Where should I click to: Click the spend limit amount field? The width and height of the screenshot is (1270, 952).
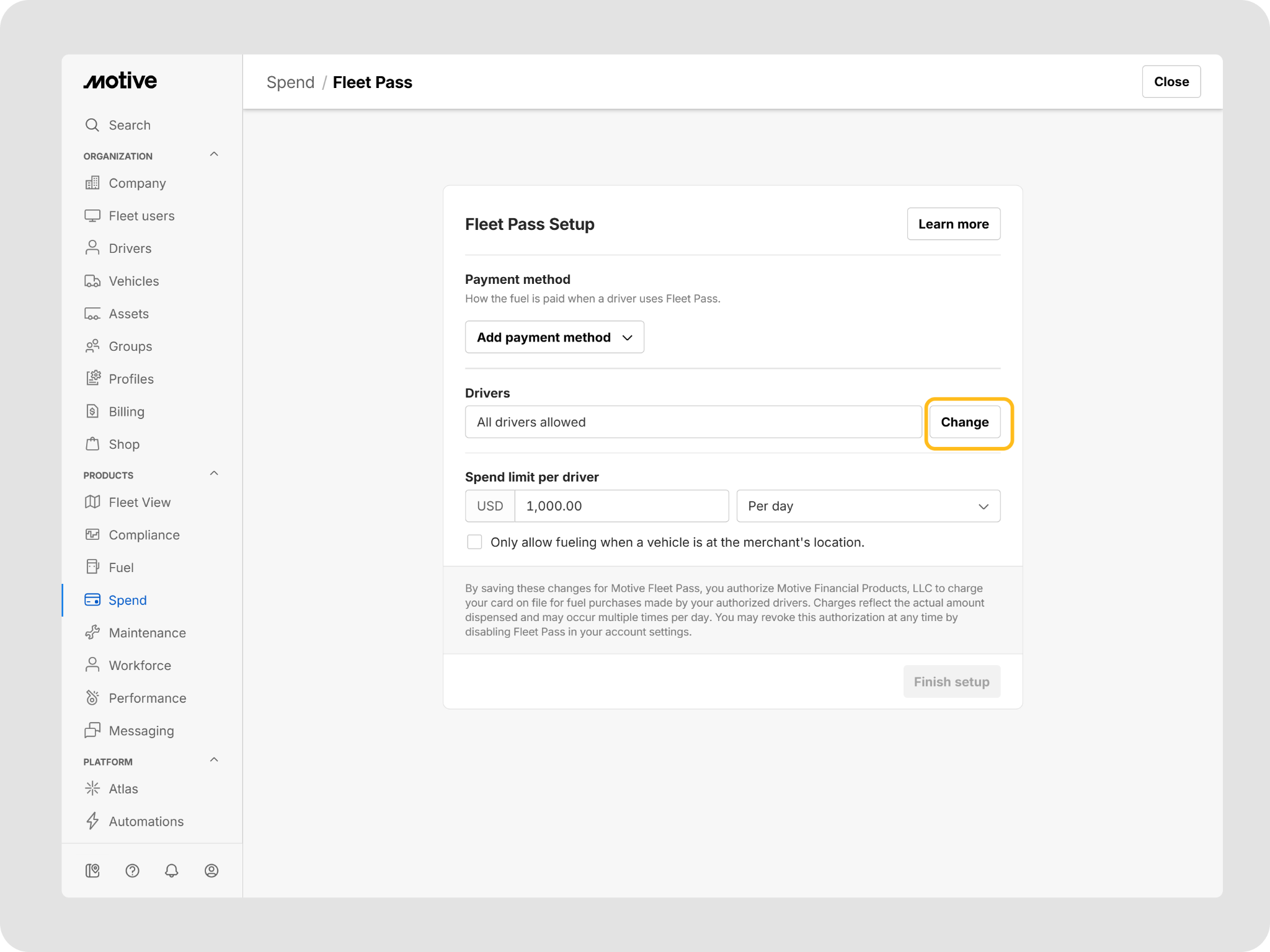(x=621, y=506)
